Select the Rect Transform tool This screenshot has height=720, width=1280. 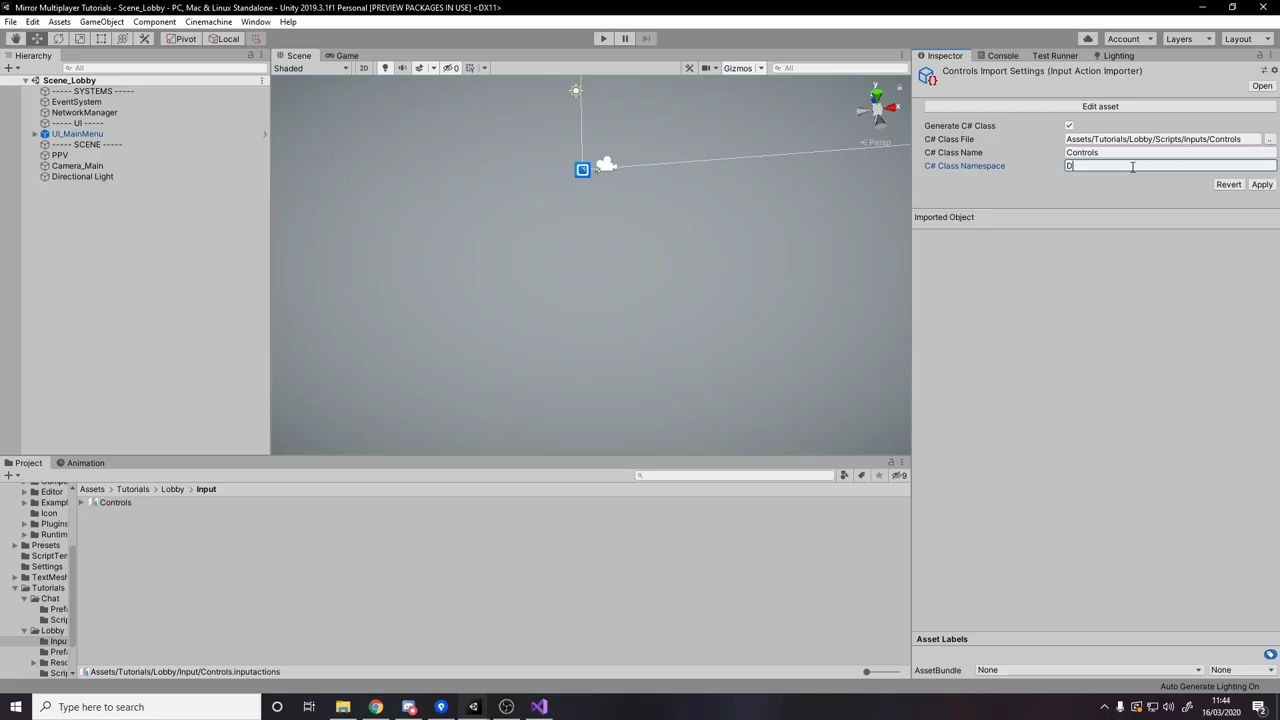101,38
